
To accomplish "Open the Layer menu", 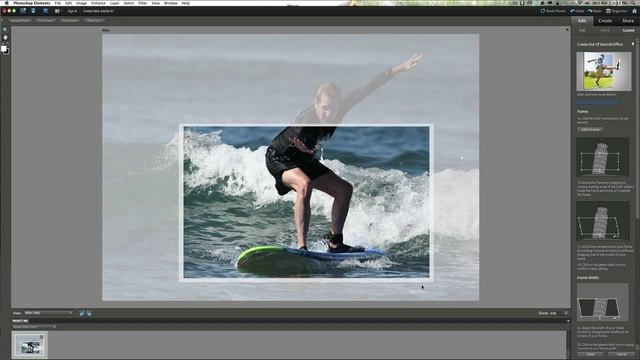I will point(115,3).
